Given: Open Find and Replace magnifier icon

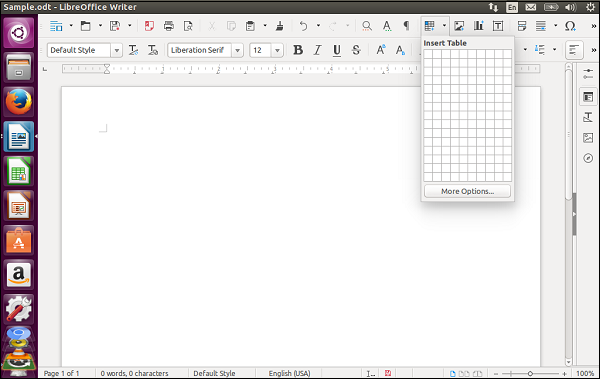Looking at the screenshot, I should (x=367, y=26).
